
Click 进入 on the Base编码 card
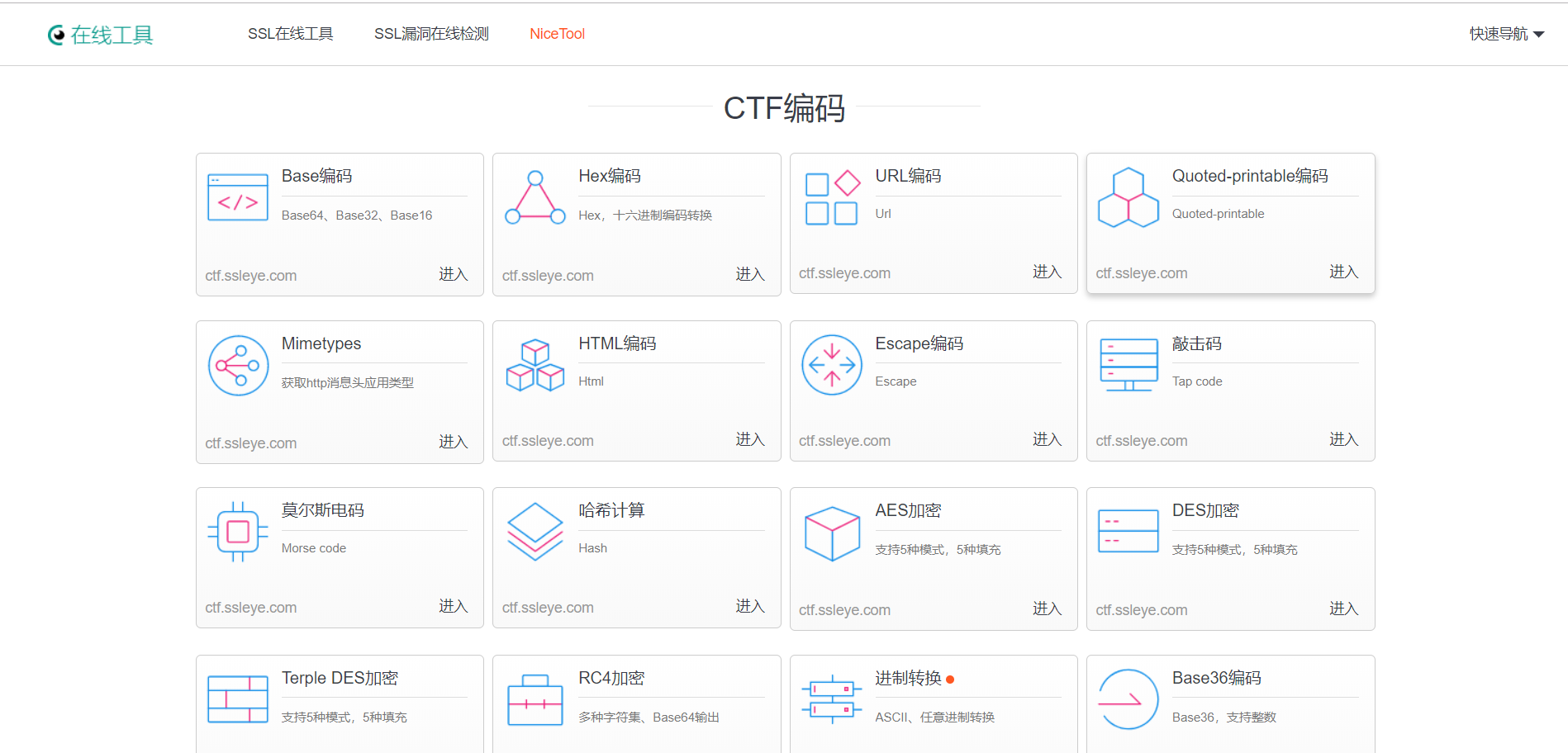point(454,274)
